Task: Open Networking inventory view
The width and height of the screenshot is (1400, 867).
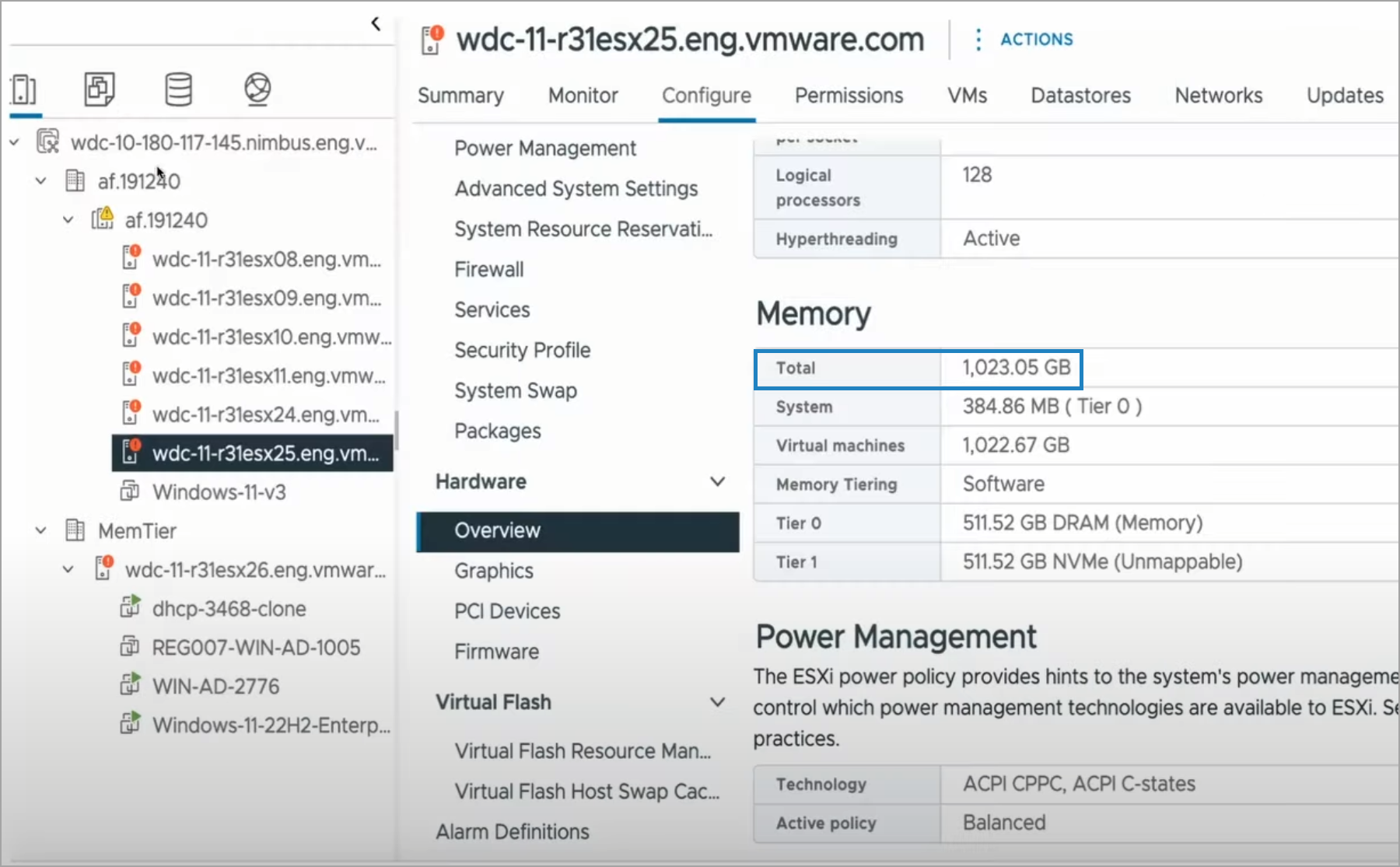Action: pyautogui.click(x=257, y=89)
